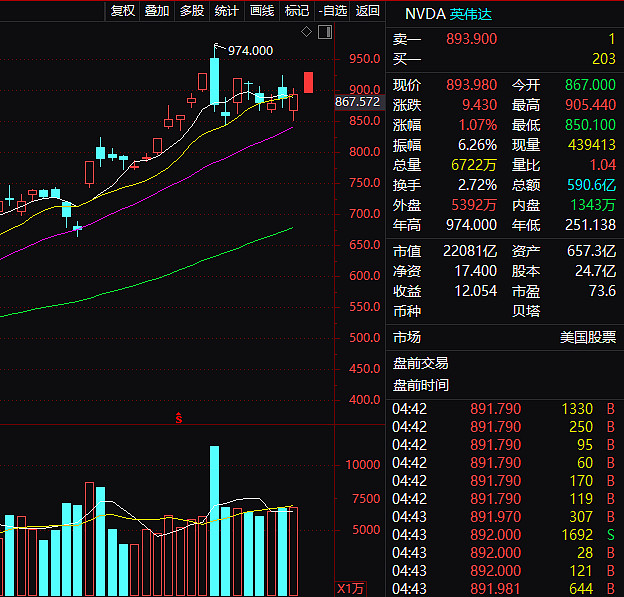The width and height of the screenshot is (624, 597).
Task: Toggle the side panel layout icon
Action: coord(325,32)
